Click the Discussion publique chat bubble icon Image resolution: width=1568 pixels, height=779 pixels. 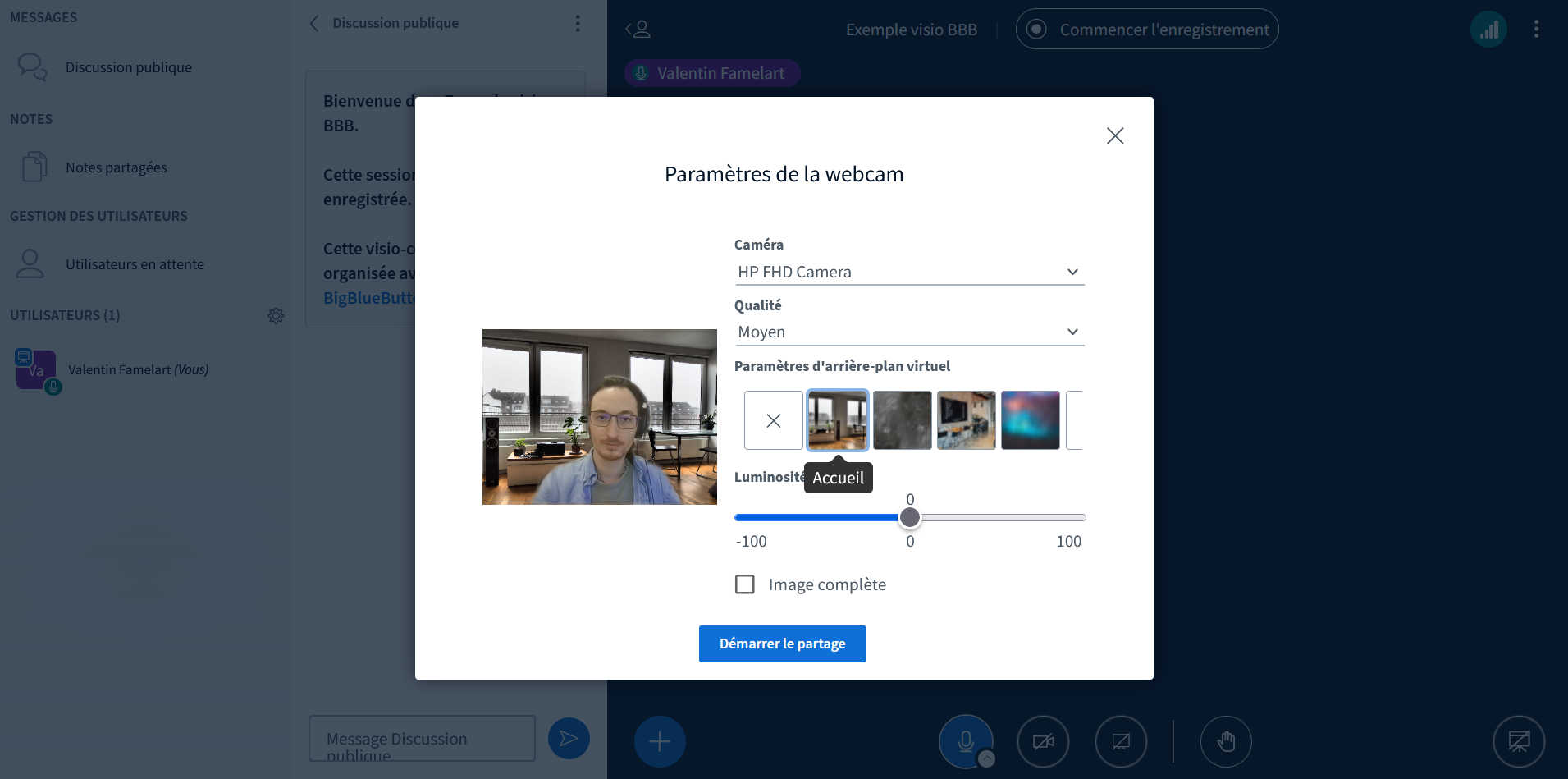pyautogui.click(x=33, y=66)
